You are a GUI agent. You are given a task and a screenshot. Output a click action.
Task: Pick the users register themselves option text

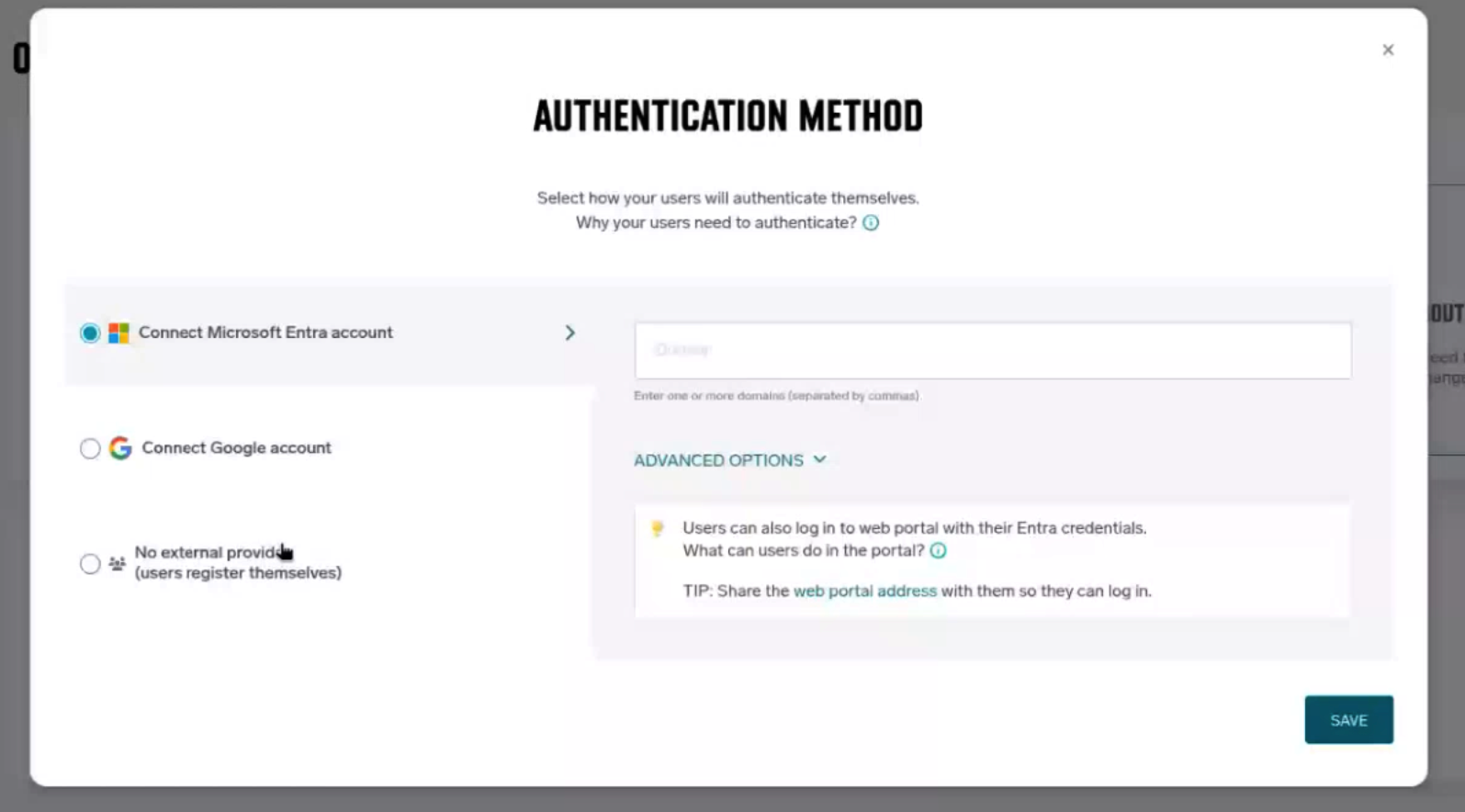238,573
